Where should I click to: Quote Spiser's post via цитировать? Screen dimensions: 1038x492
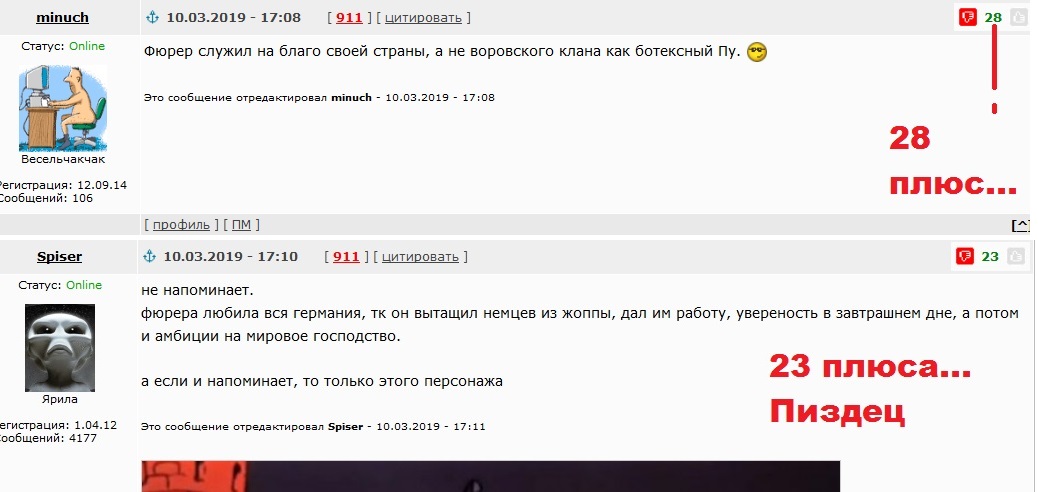[x=420, y=256]
